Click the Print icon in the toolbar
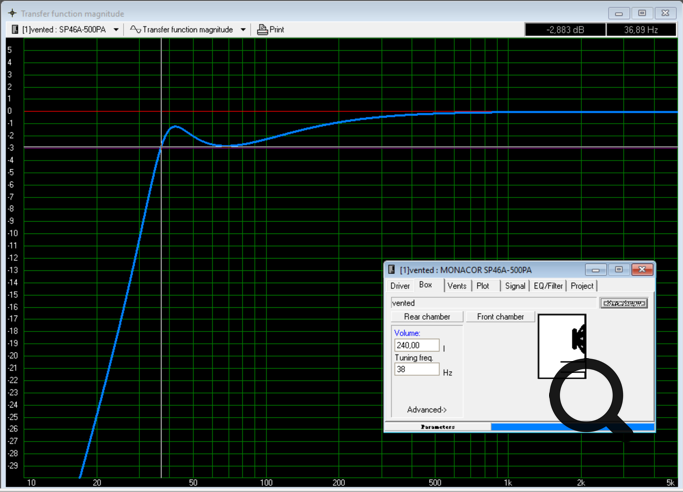Screen dimensions: 683x492 tap(262, 30)
